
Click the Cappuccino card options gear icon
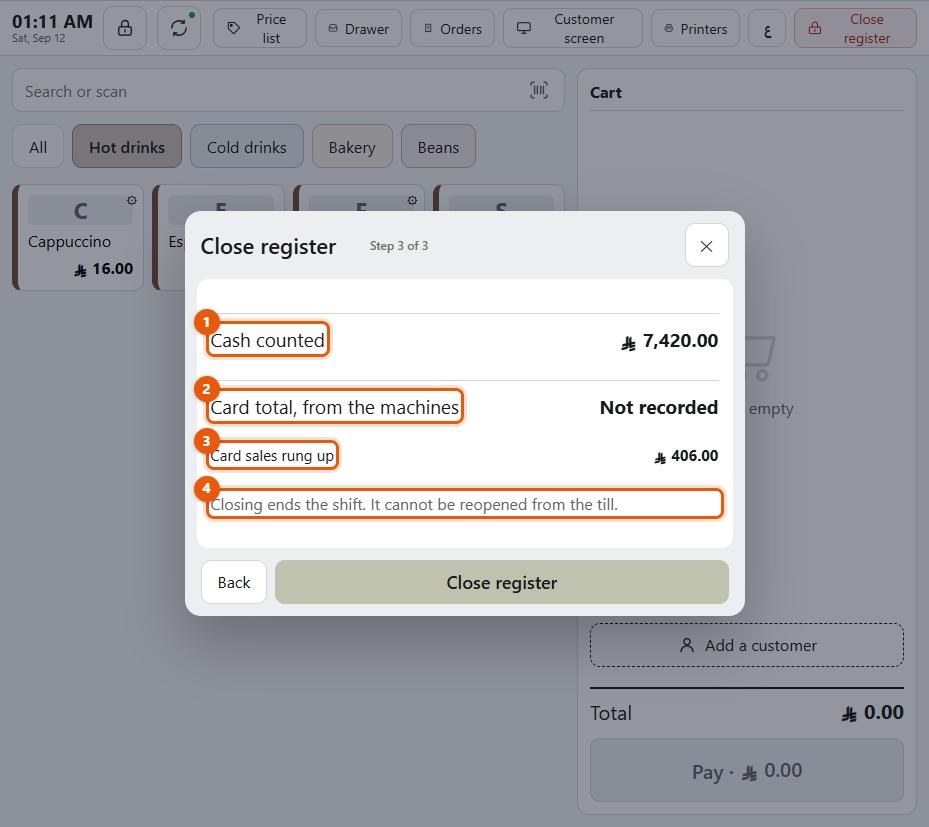coord(132,201)
